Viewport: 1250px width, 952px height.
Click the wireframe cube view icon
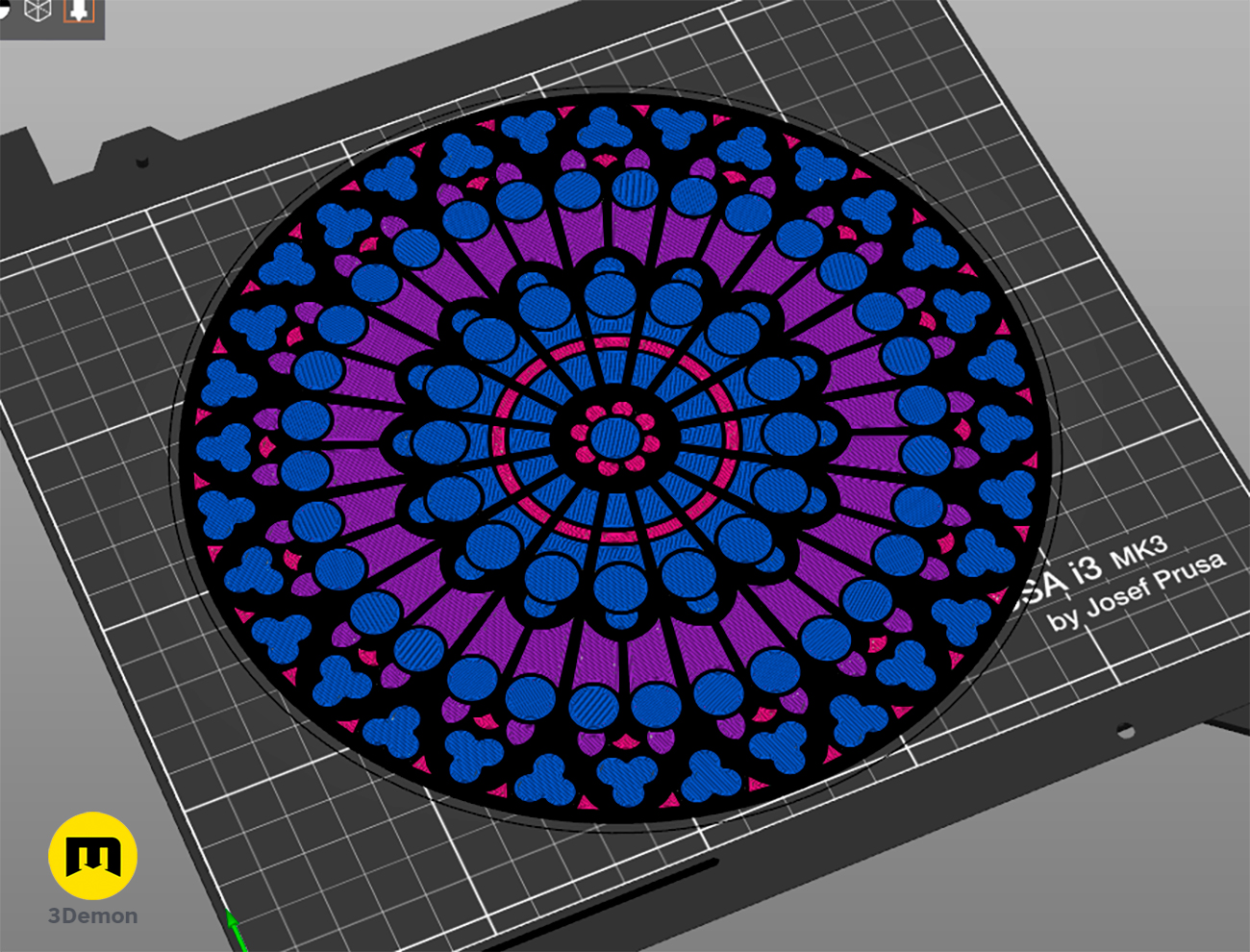[x=37, y=10]
